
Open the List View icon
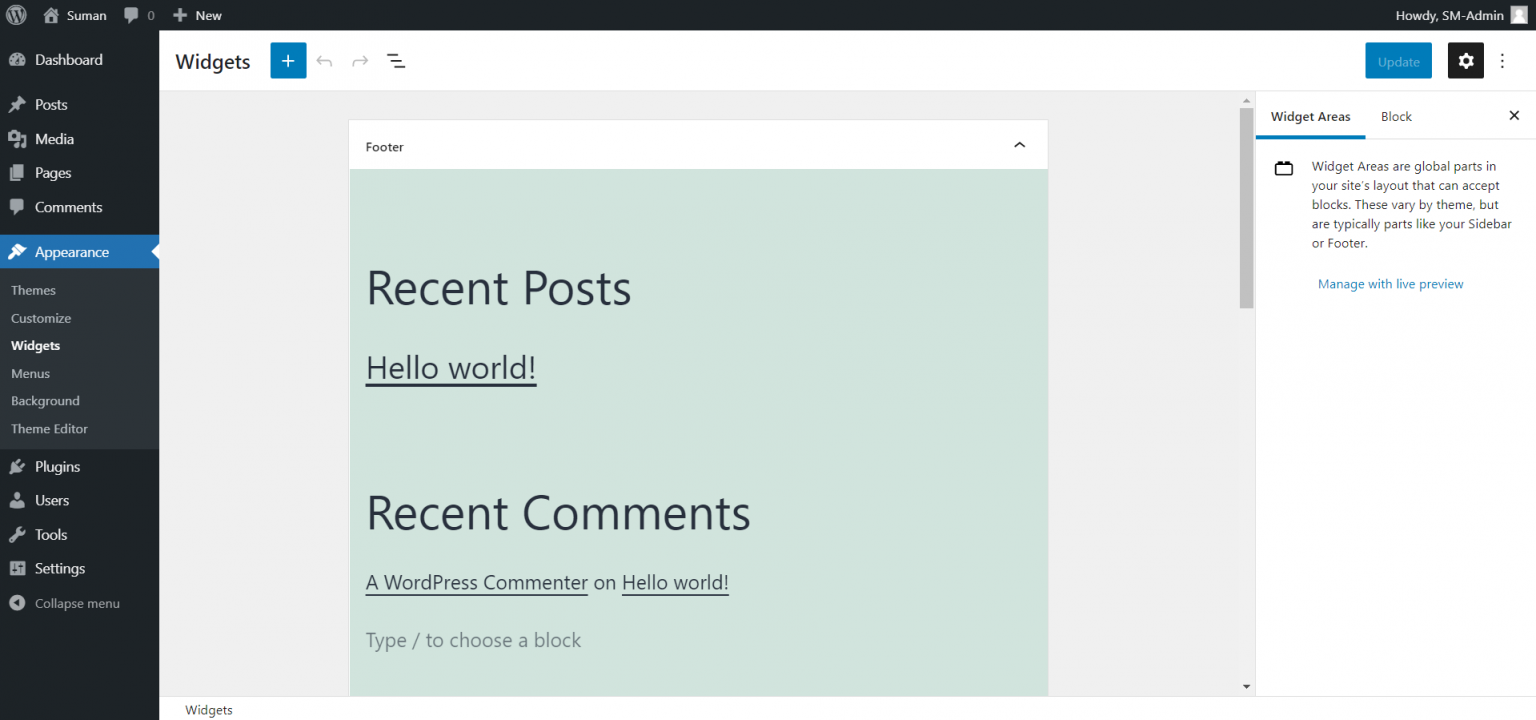[396, 61]
